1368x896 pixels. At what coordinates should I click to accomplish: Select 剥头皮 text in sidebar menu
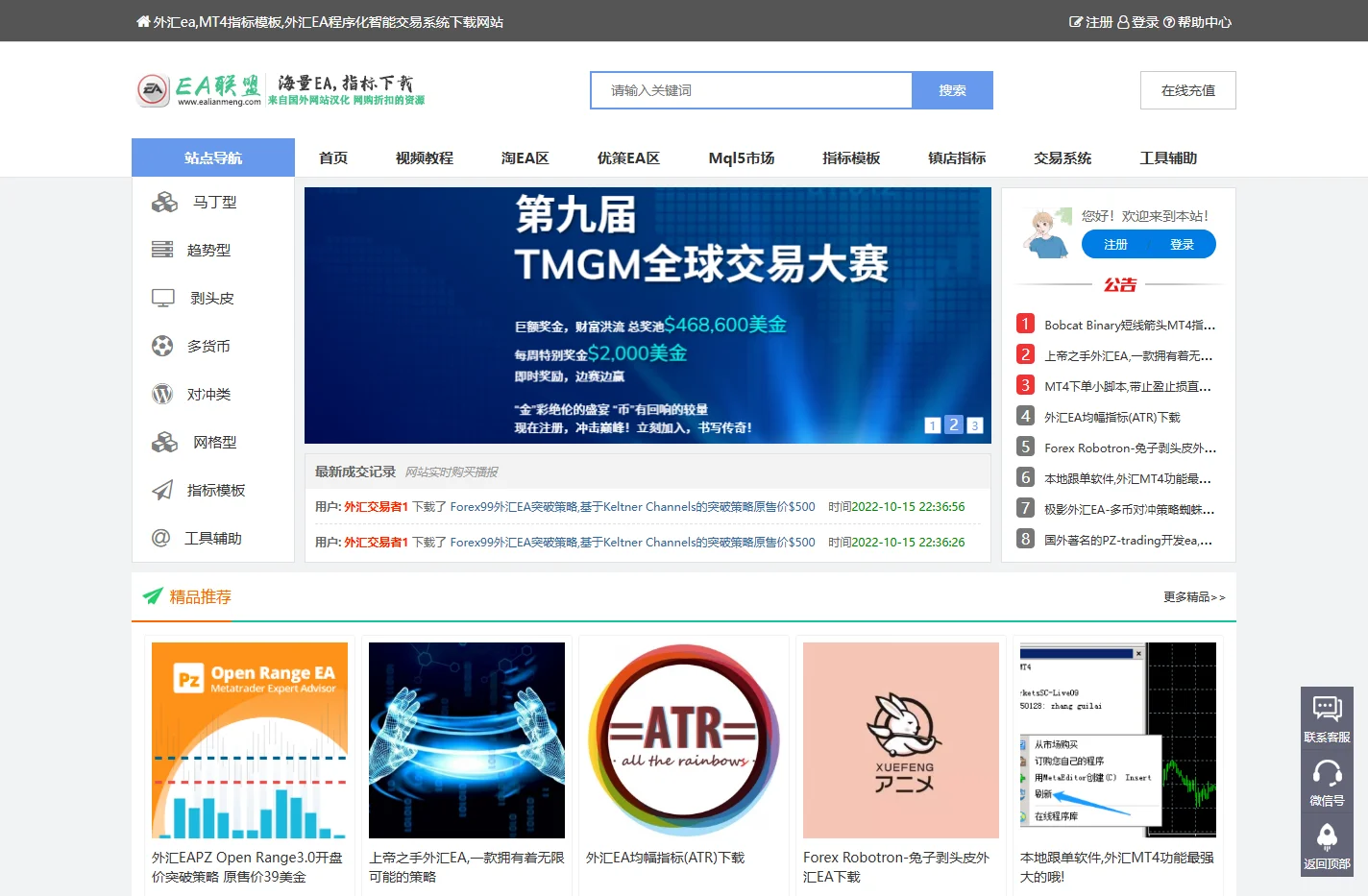212,298
